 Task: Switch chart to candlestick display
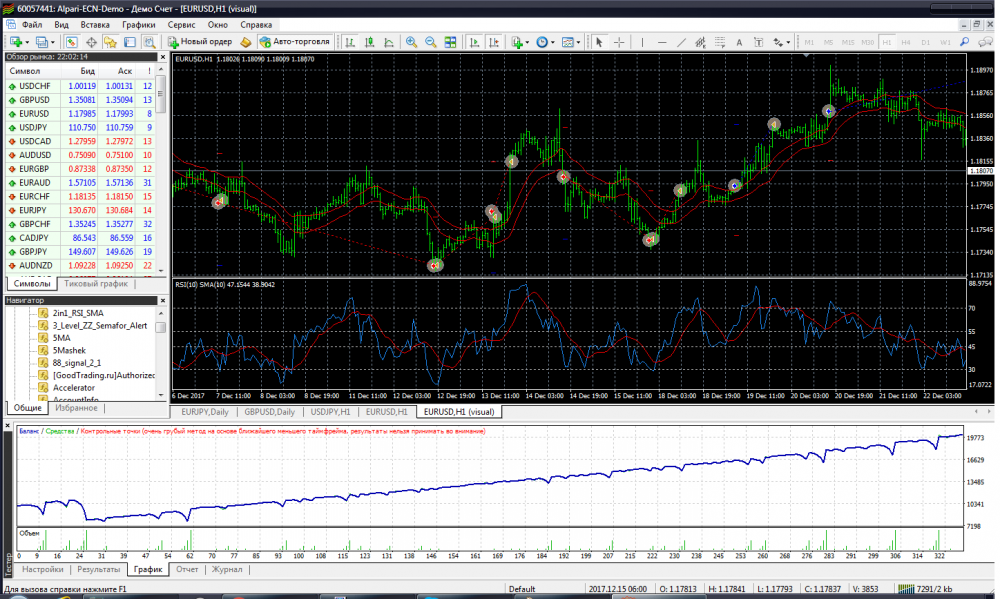(369, 42)
